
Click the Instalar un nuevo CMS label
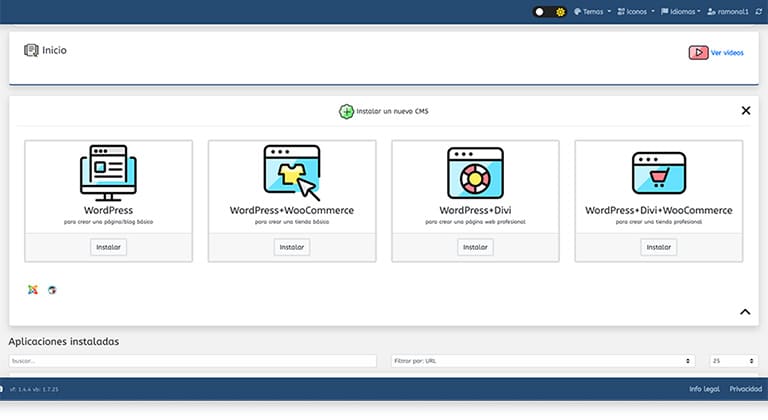coord(392,111)
